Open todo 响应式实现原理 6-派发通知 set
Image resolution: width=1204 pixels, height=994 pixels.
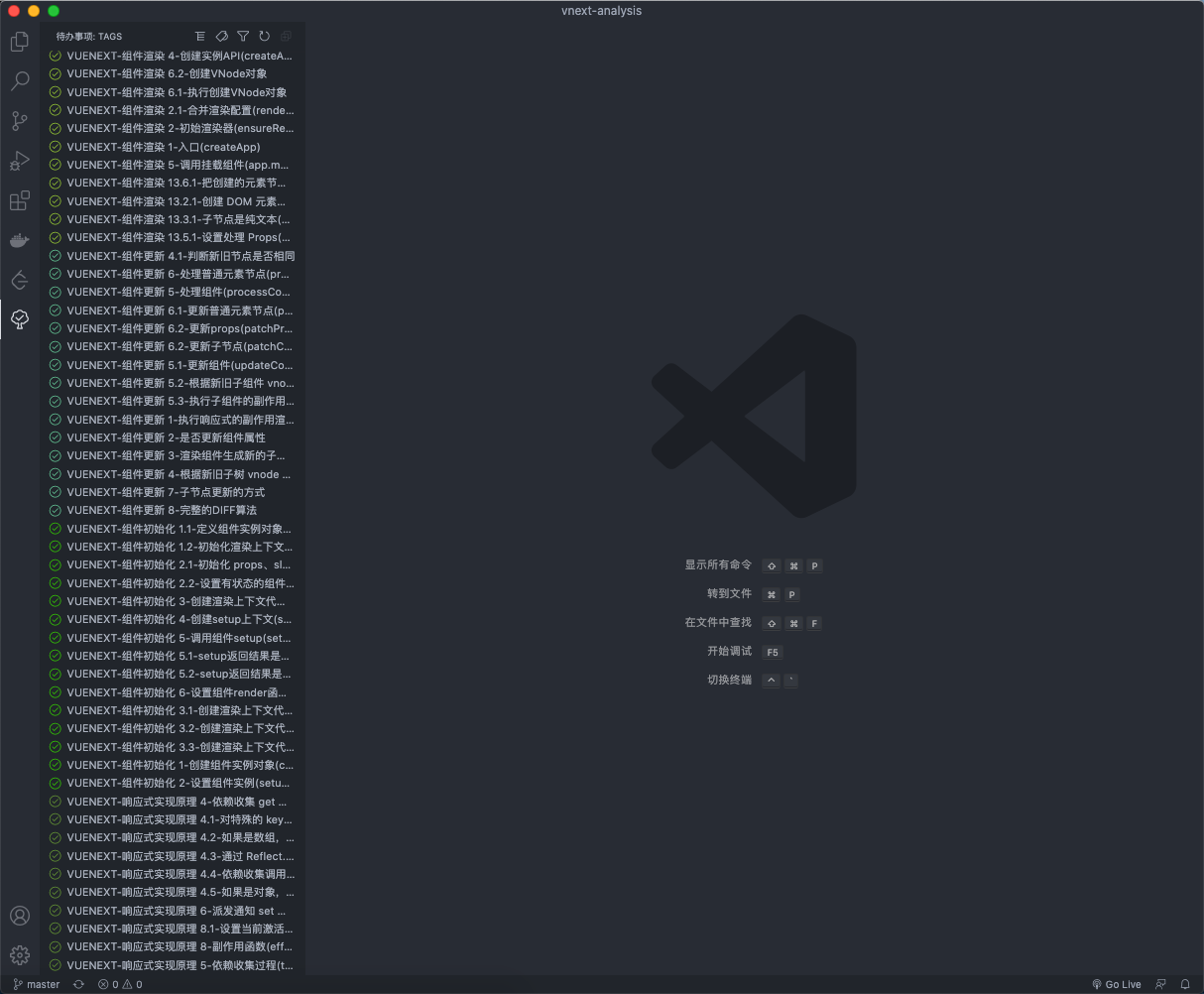coord(173,911)
